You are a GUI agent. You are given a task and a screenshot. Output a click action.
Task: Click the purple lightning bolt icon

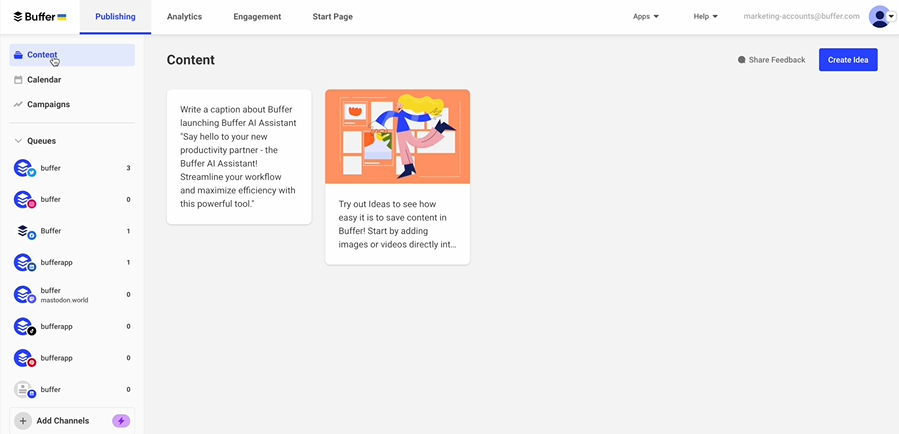(x=121, y=421)
